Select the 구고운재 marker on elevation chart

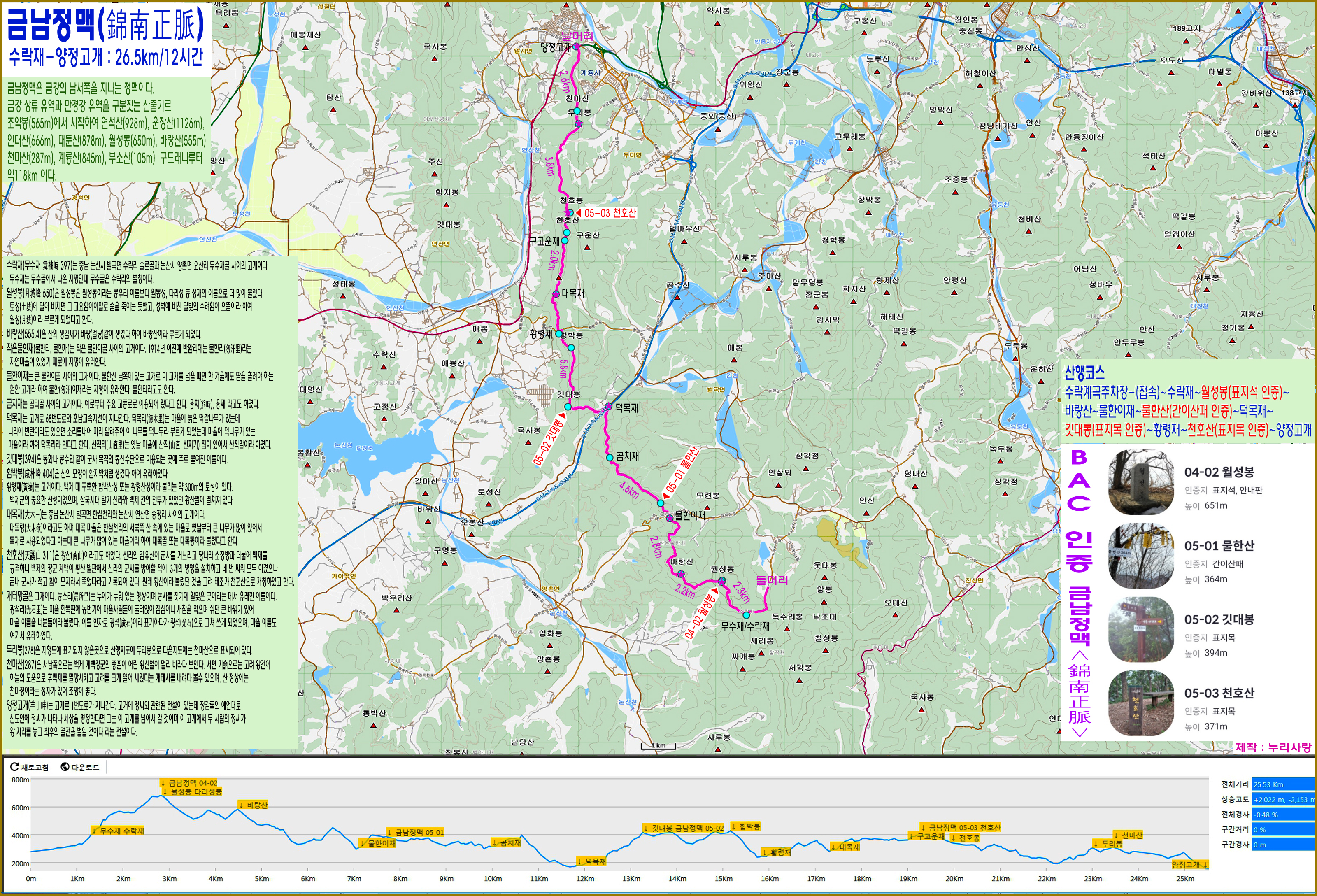tap(927, 836)
